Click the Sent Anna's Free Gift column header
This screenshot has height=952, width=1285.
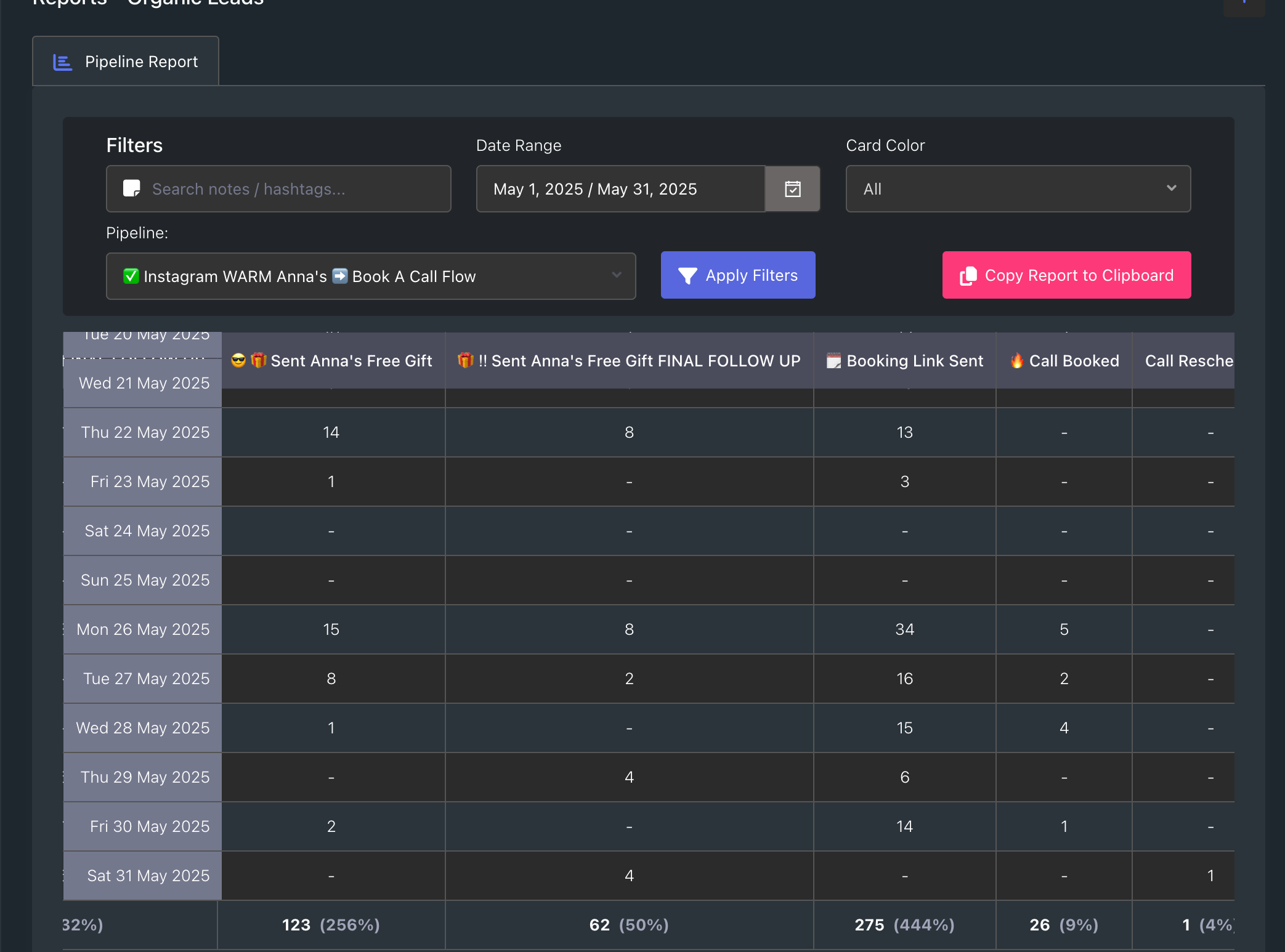333,361
